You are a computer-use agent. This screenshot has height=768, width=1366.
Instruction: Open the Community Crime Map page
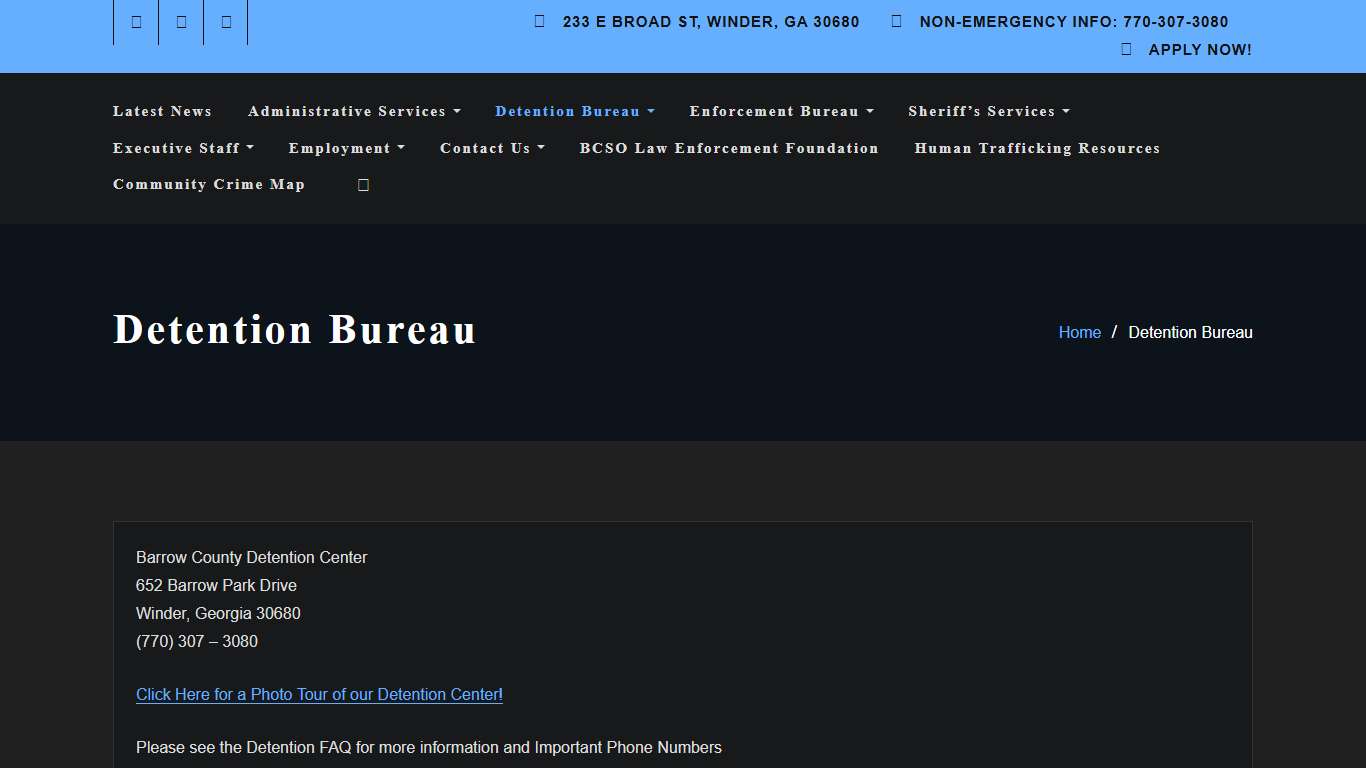pyautogui.click(x=208, y=184)
